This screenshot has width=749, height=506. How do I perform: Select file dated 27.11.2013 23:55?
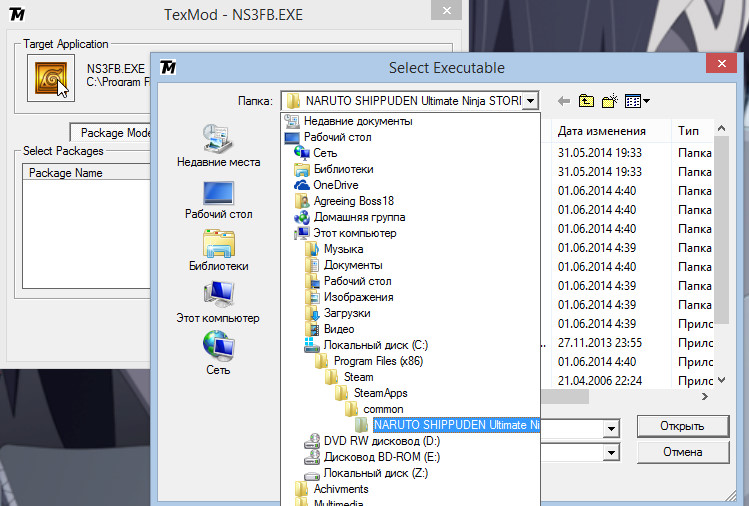pos(628,343)
